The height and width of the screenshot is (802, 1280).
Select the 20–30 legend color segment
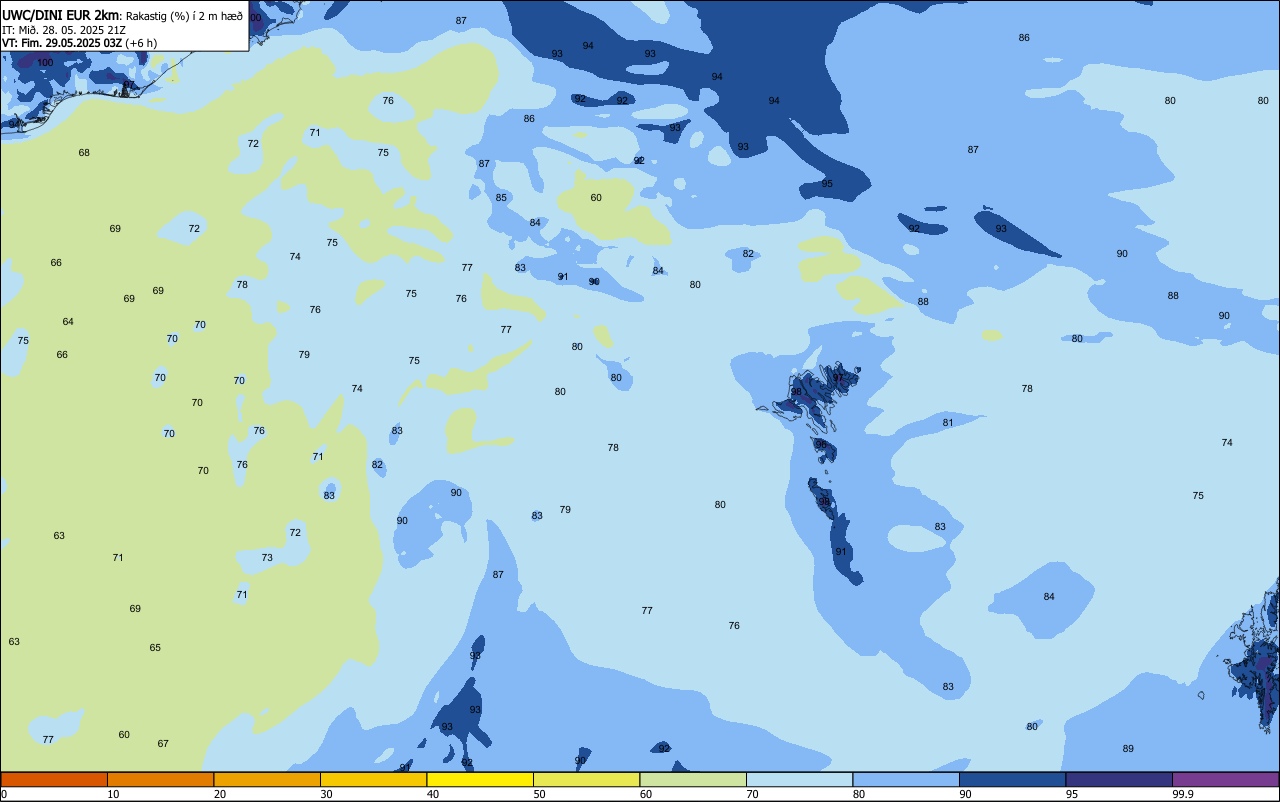[x=267, y=779]
